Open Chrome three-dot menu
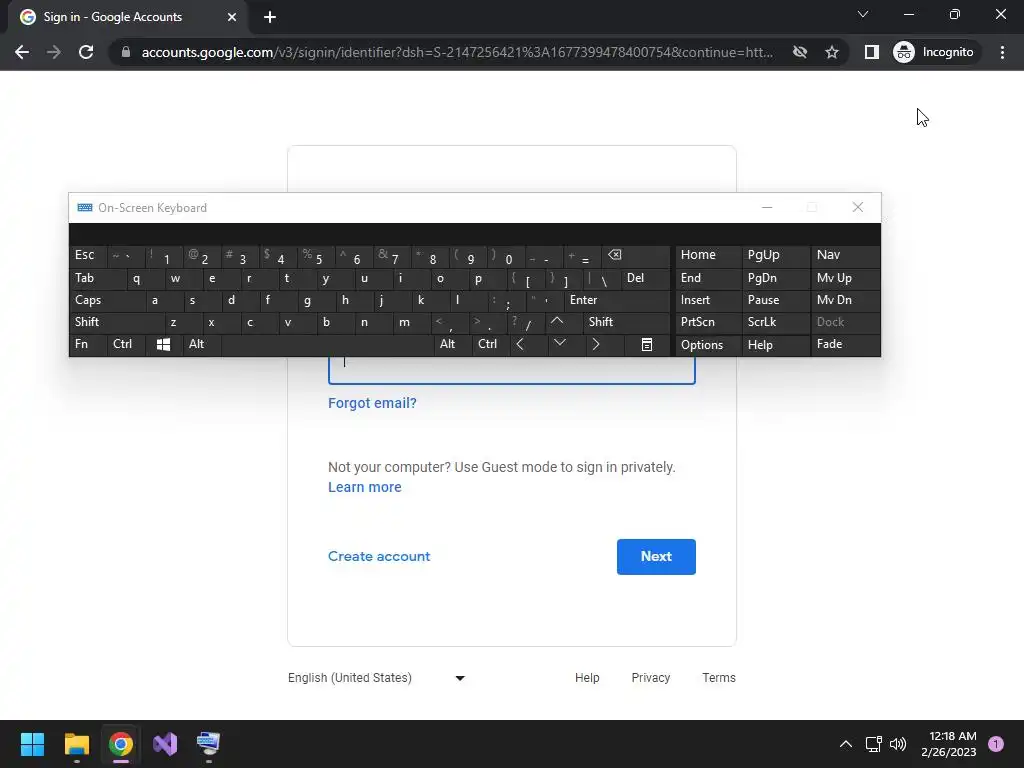The width and height of the screenshot is (1024, 768). pos(1002,52)
